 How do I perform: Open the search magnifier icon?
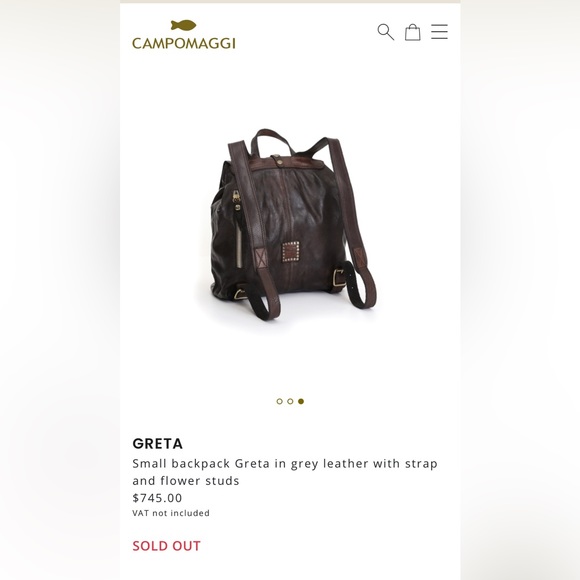[x=385, y=32]
